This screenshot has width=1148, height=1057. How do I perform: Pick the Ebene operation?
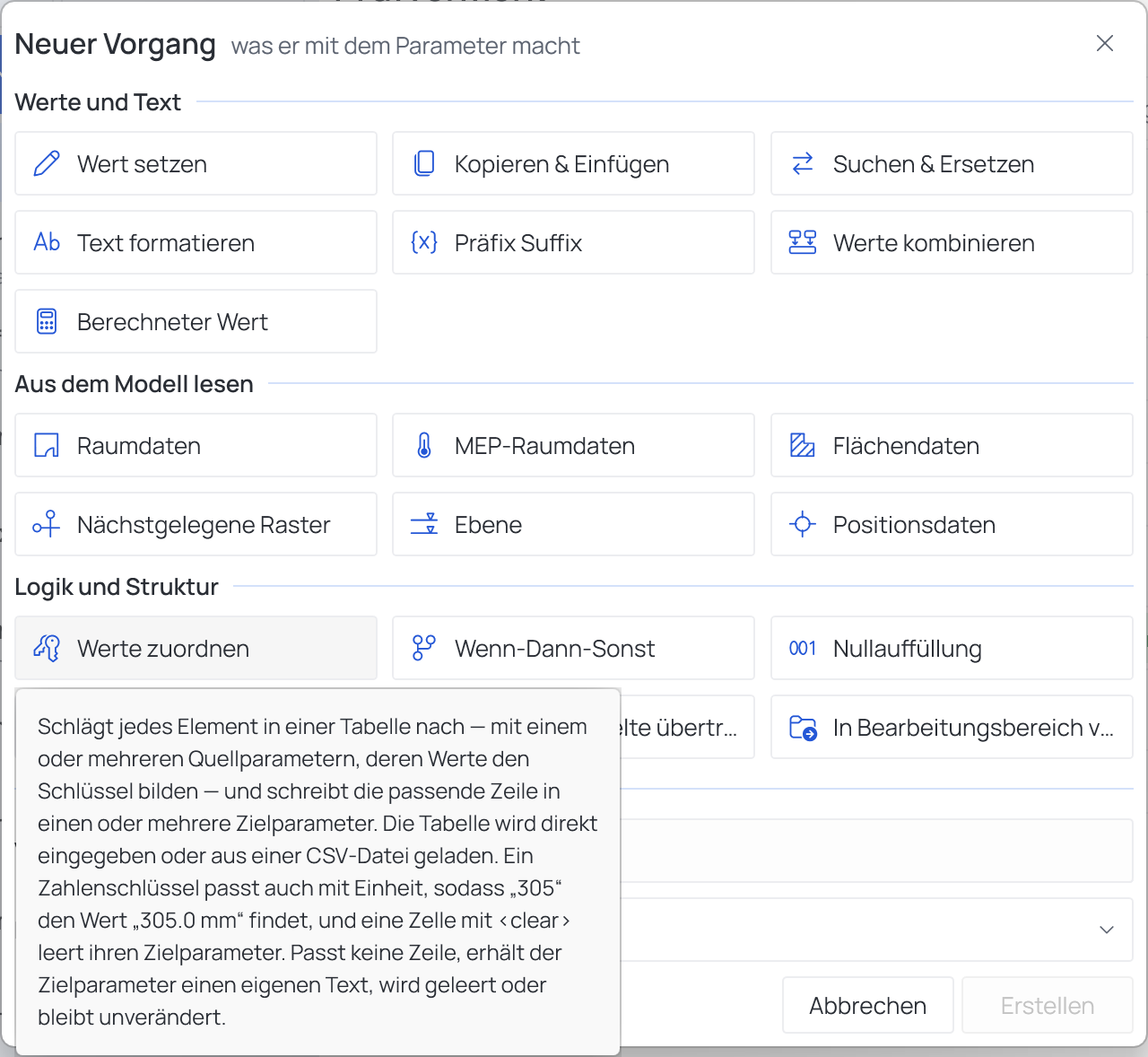tap(573, 524)
